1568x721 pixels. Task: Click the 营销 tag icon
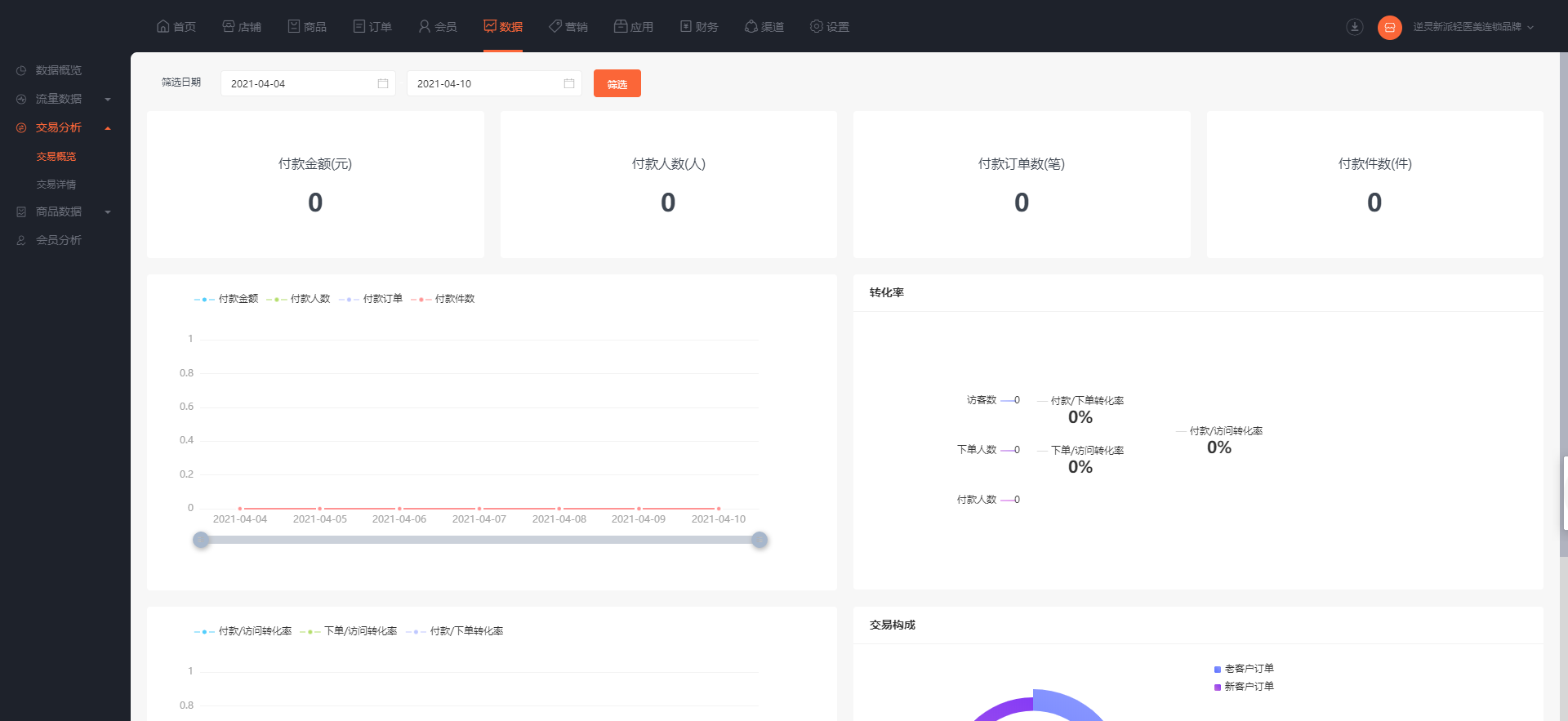pyautogui.click(x=555, y=26)
